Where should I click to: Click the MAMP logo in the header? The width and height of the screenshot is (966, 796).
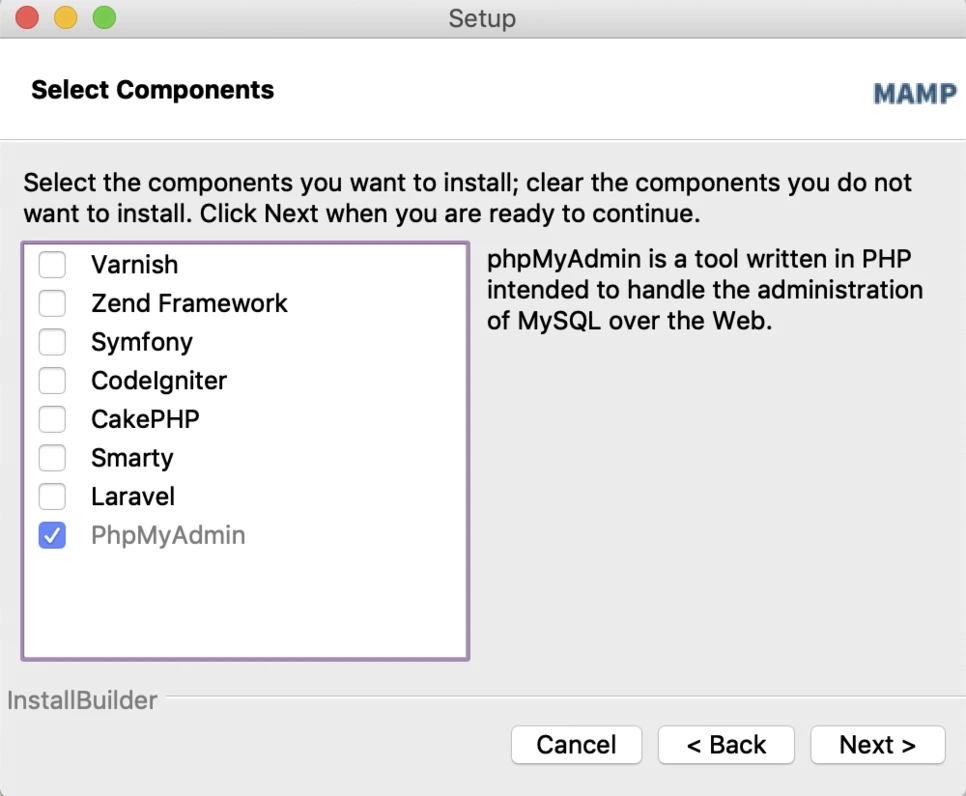[915, 94]
